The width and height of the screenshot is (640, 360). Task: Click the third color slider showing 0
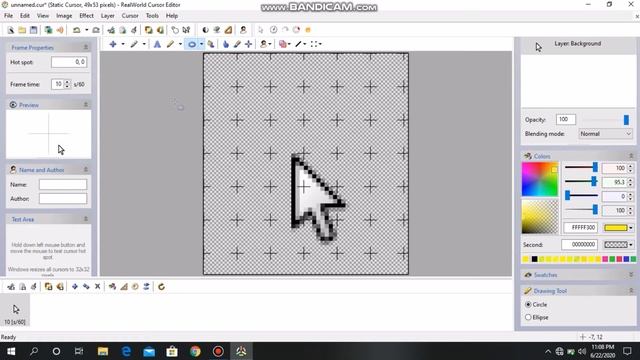[x=581, y=196]
